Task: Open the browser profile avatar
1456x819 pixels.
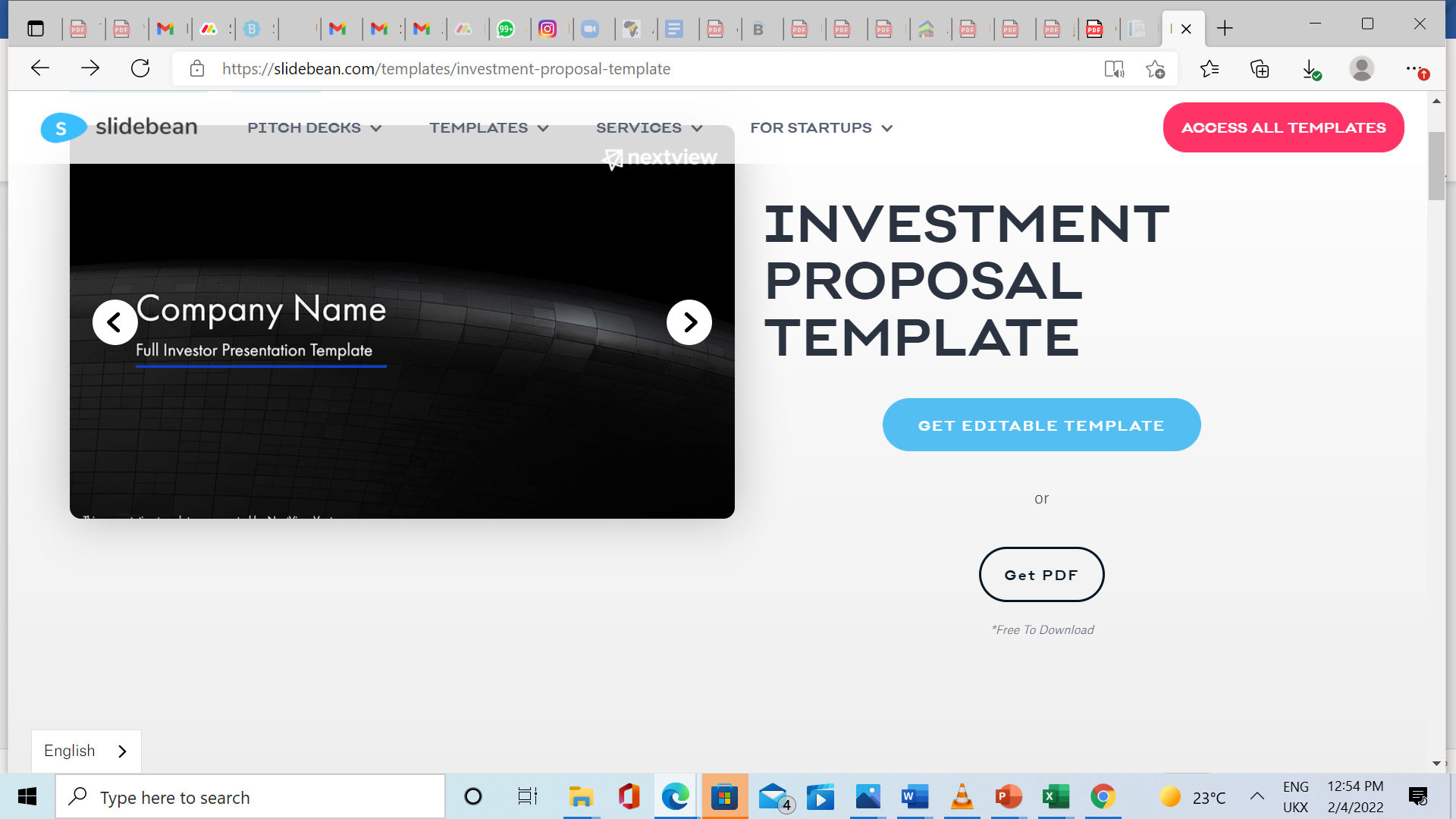Action: (1361, 69)
